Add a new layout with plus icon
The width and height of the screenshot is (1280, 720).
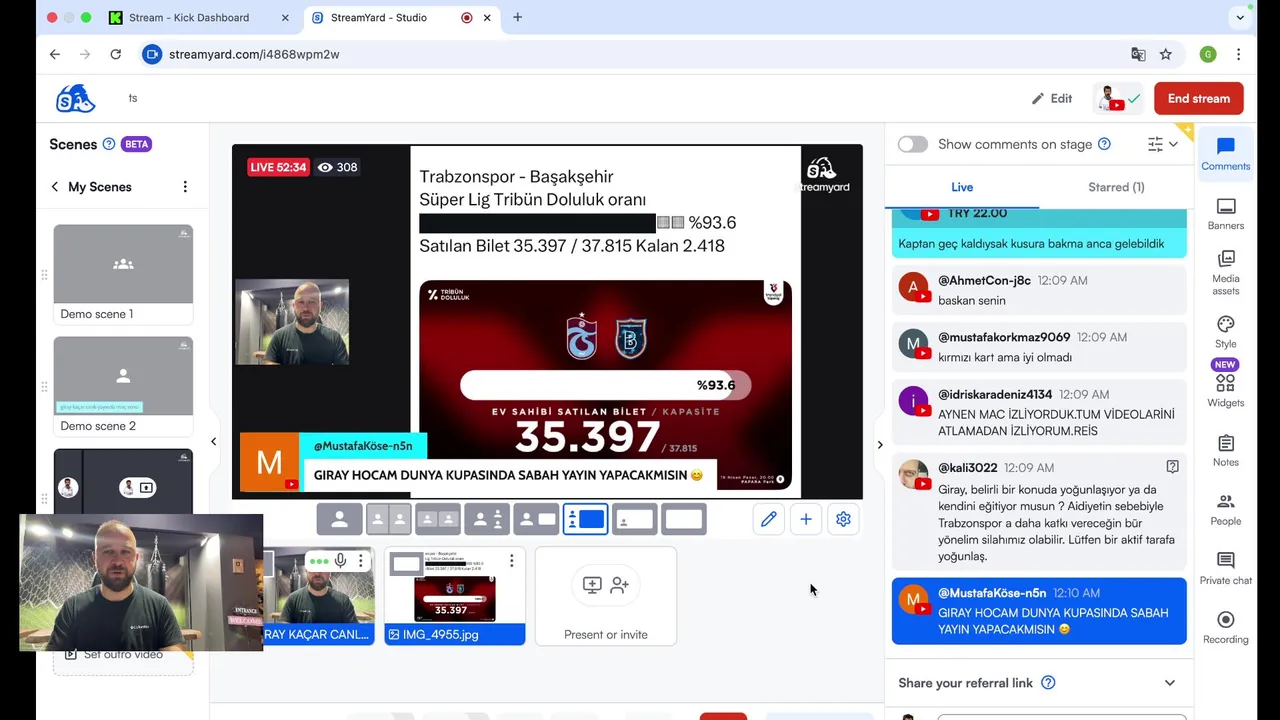[x=806, y=519]
